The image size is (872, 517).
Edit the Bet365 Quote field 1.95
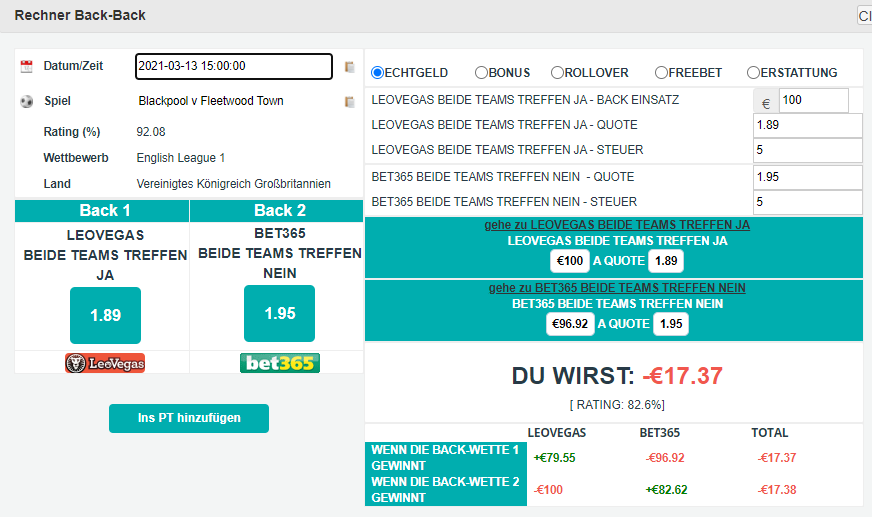coord(807,177)
